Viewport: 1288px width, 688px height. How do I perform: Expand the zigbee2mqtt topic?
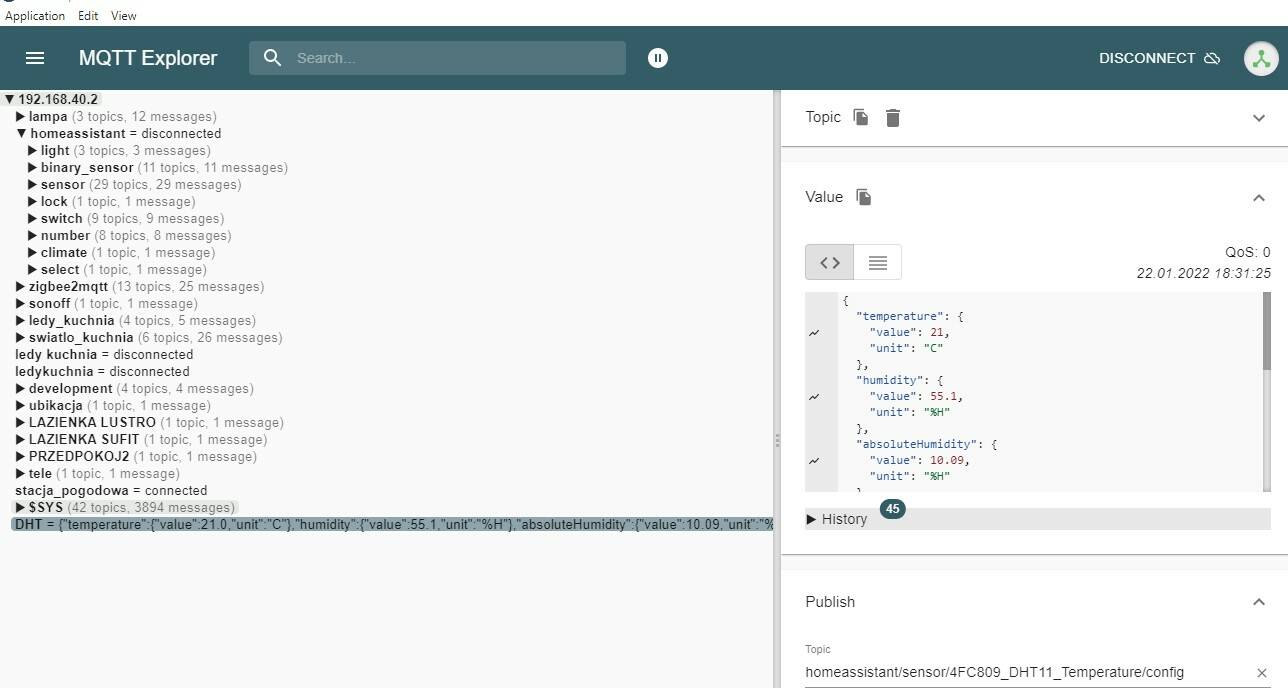tap(20, 286)
